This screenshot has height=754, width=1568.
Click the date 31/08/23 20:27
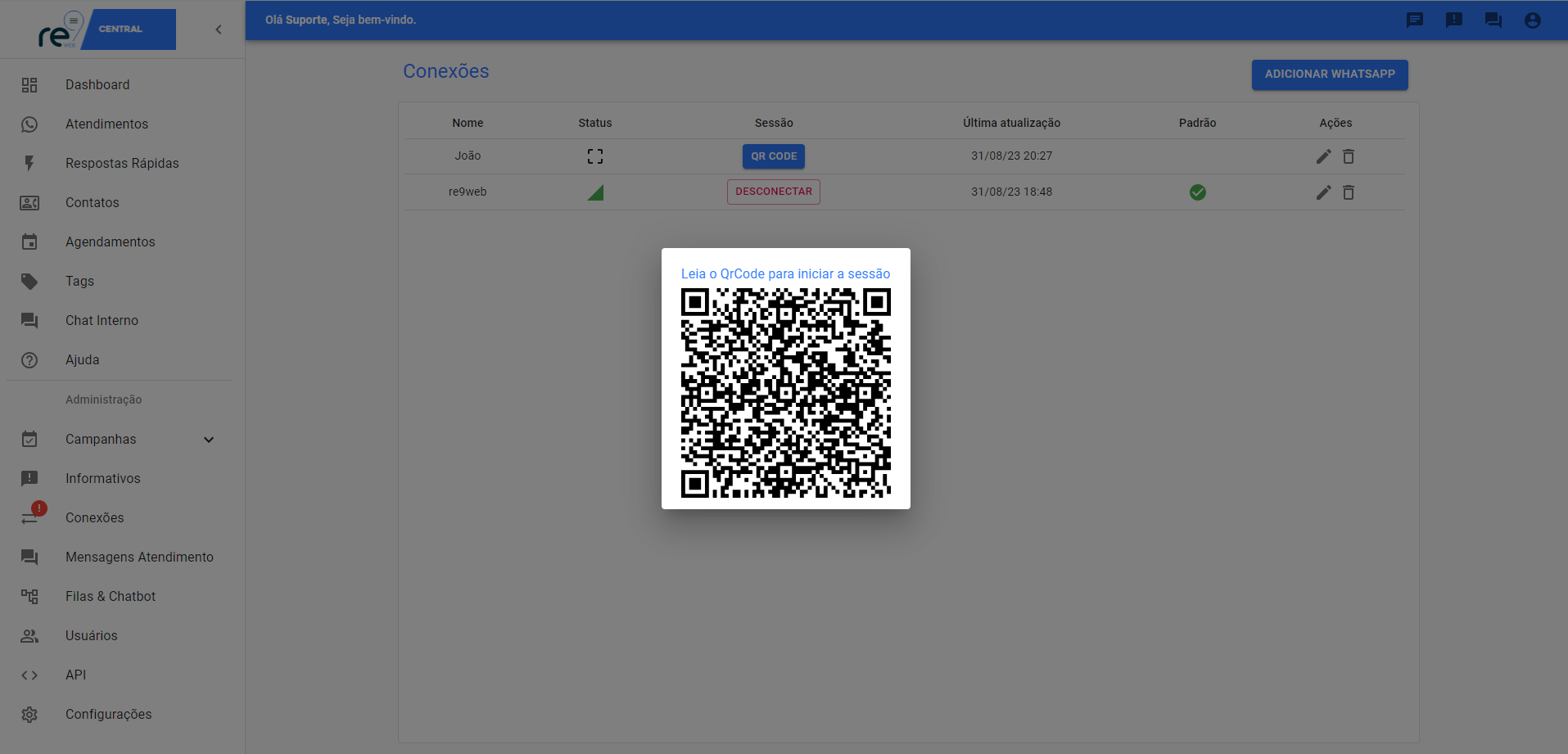pyautogui.click(x=1012, y=156)
